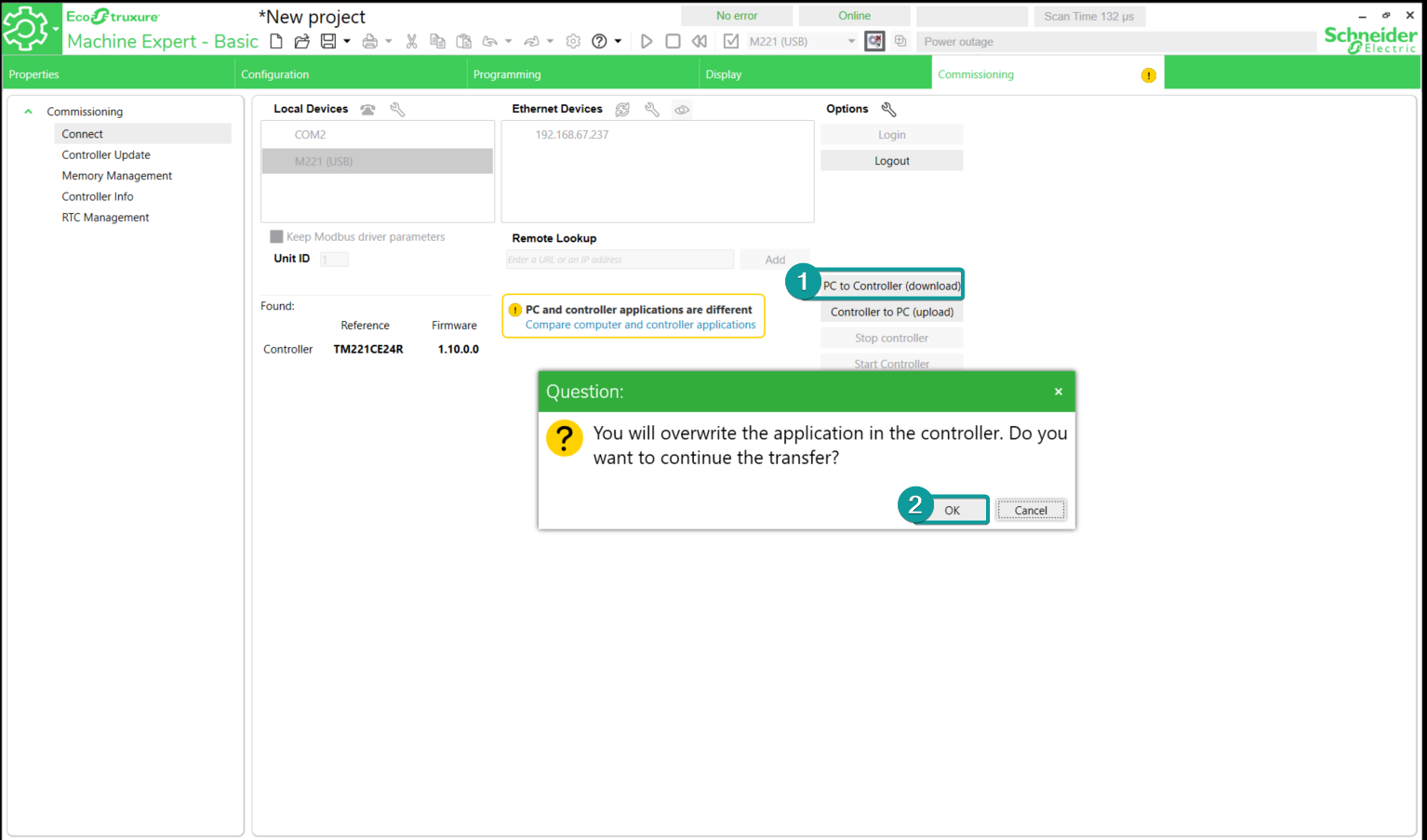The image size is (1427, 840).
Task: Switch to the Programming tab
Action: (x=507, y=74)
